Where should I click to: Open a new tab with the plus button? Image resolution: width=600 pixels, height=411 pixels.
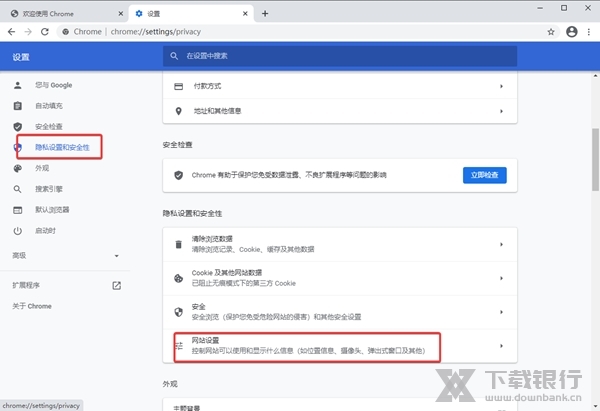tap(265, 14)
